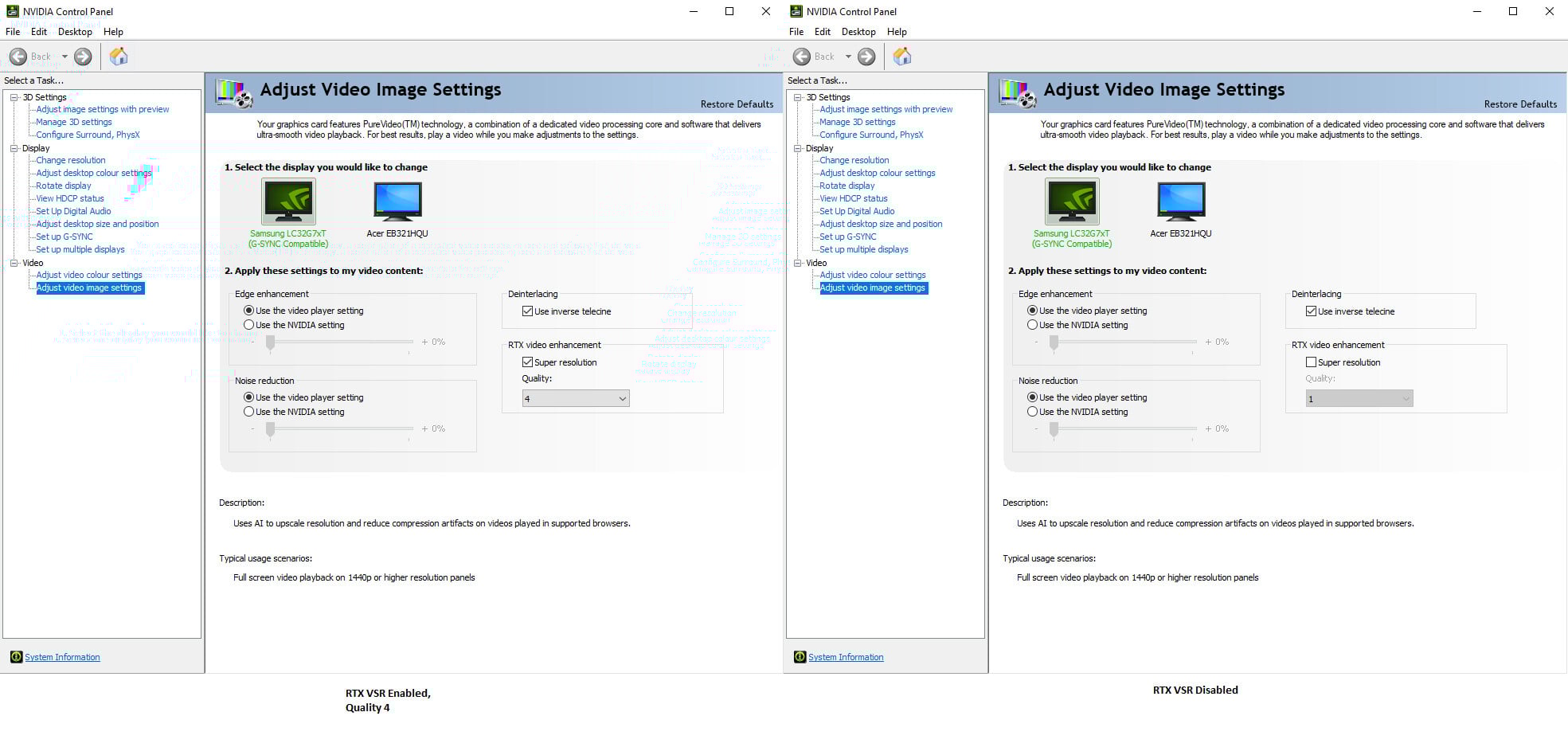
Task: Select the Acer EB321HQU display icon
Action: click(x=397, y=201)
